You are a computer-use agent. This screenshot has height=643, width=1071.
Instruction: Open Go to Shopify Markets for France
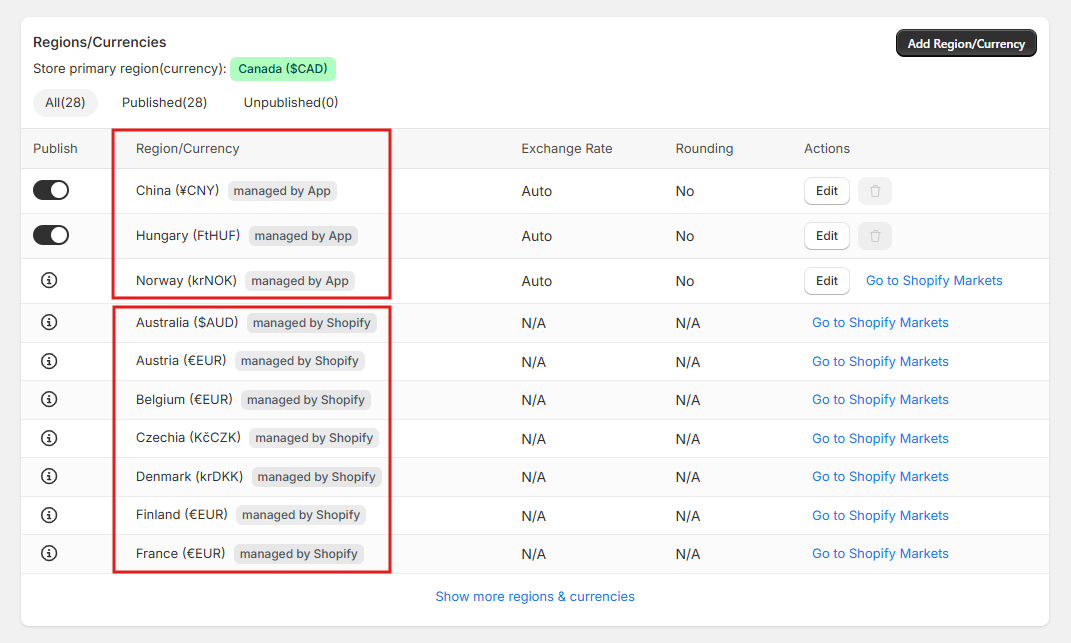[880, 553]
